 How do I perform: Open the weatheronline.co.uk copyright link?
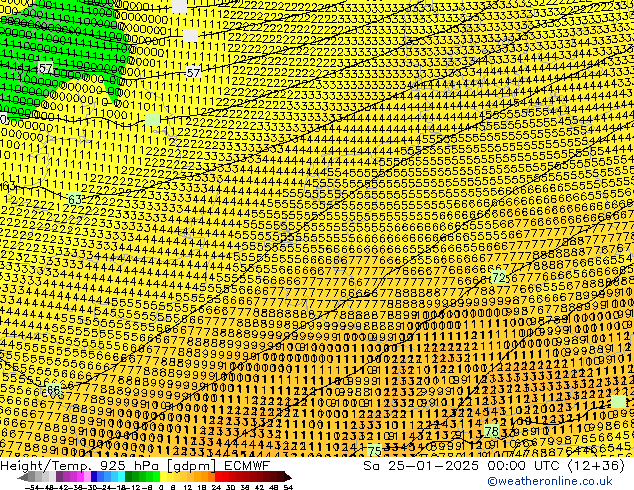coord(550,481)
